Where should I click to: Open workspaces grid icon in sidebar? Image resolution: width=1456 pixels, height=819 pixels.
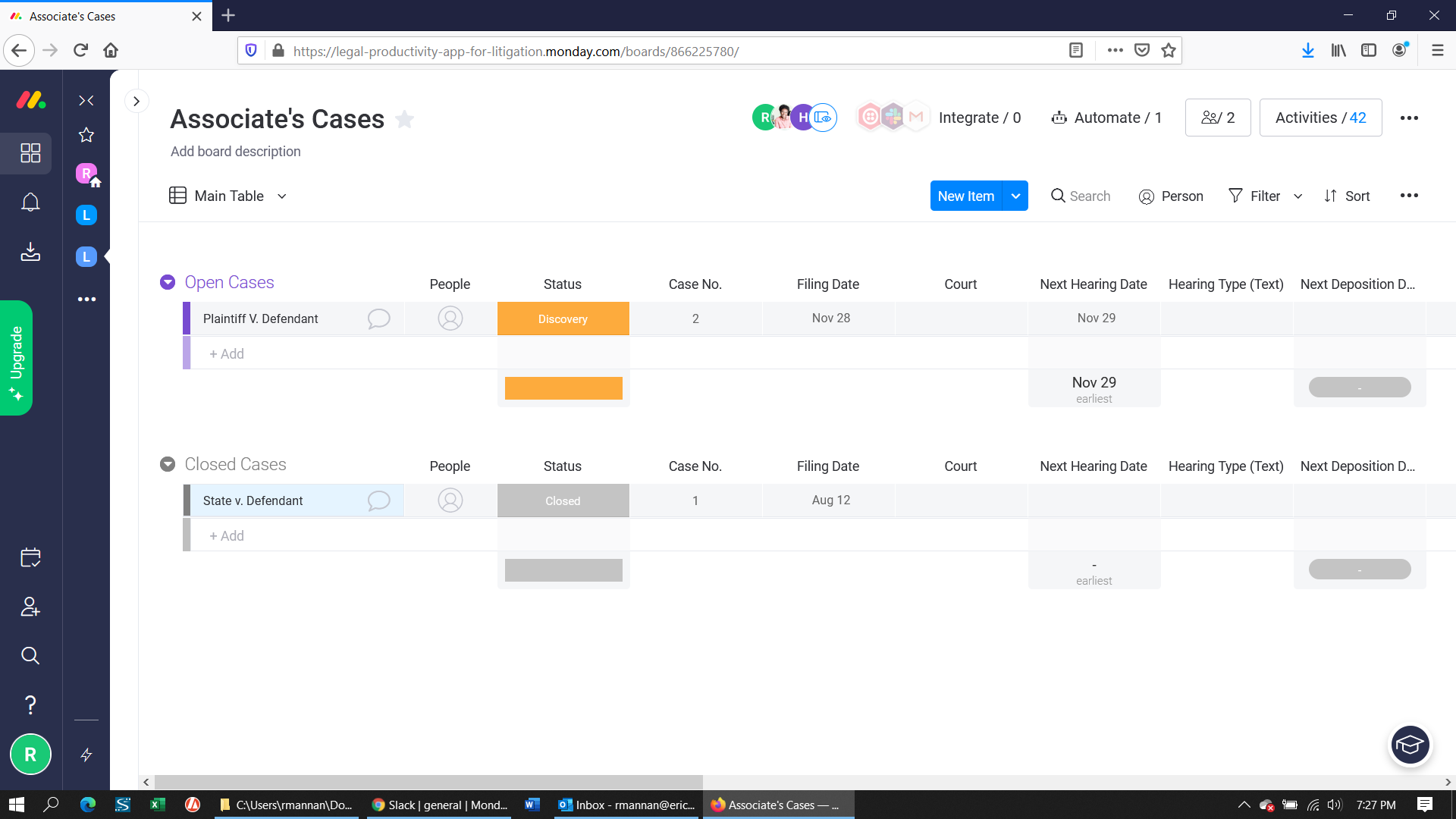tap(30, 153)
